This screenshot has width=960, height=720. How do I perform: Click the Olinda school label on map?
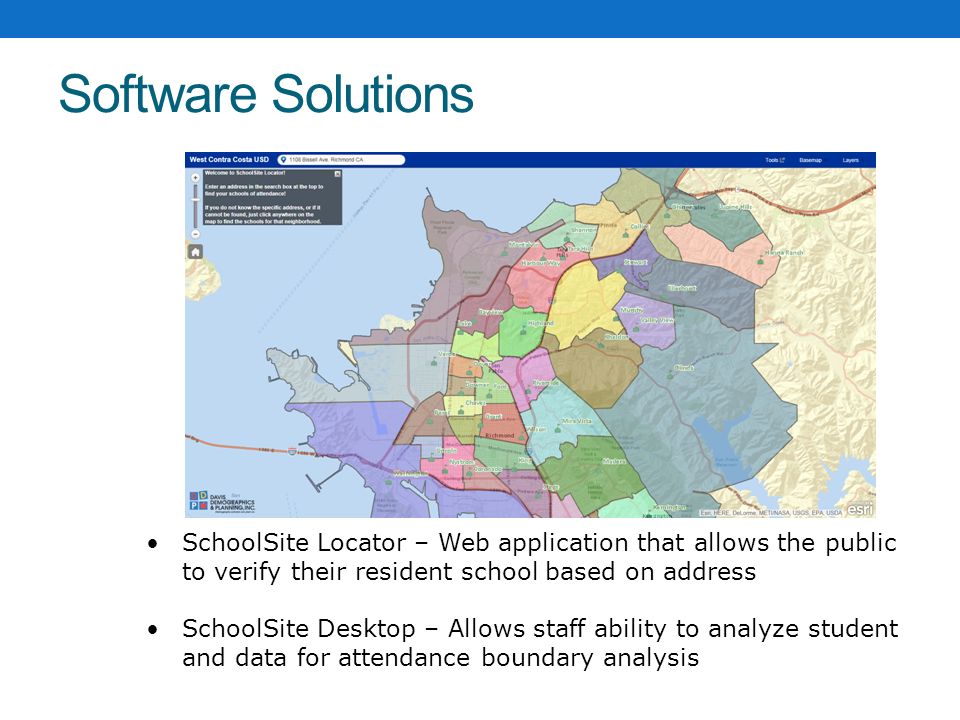coord(684,368)
